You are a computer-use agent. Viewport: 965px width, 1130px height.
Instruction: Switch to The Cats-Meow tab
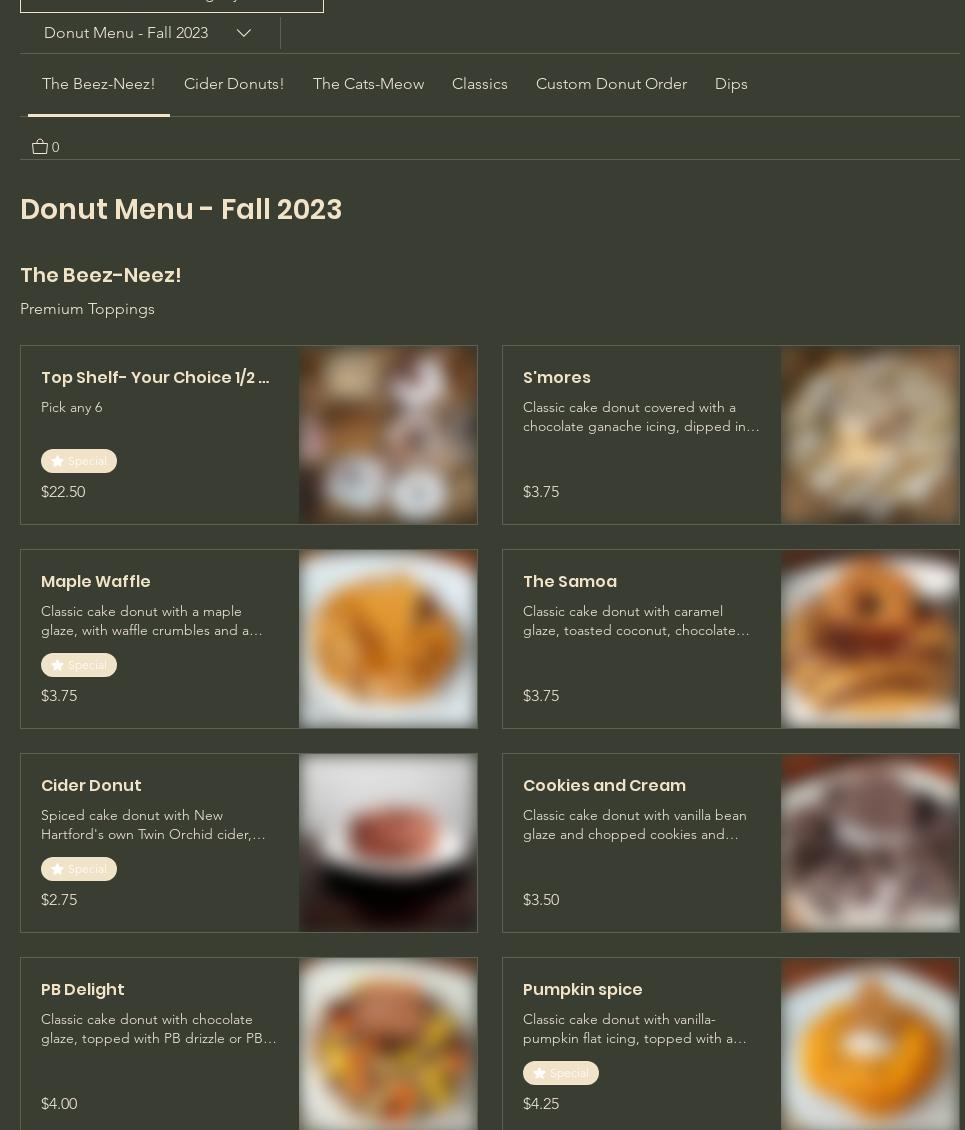coord(368,84)
